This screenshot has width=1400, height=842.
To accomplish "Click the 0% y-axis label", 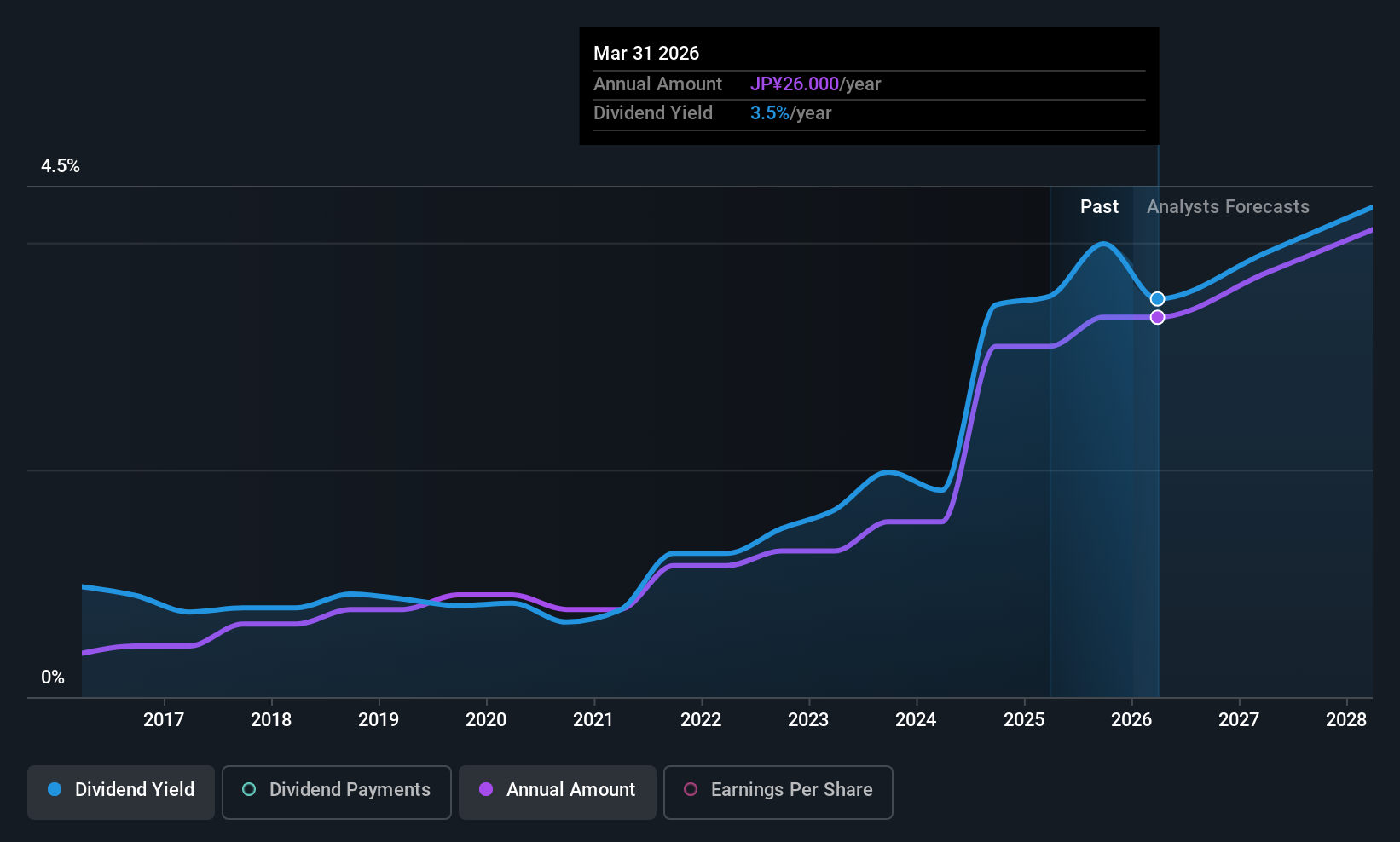I will (53, 678).
